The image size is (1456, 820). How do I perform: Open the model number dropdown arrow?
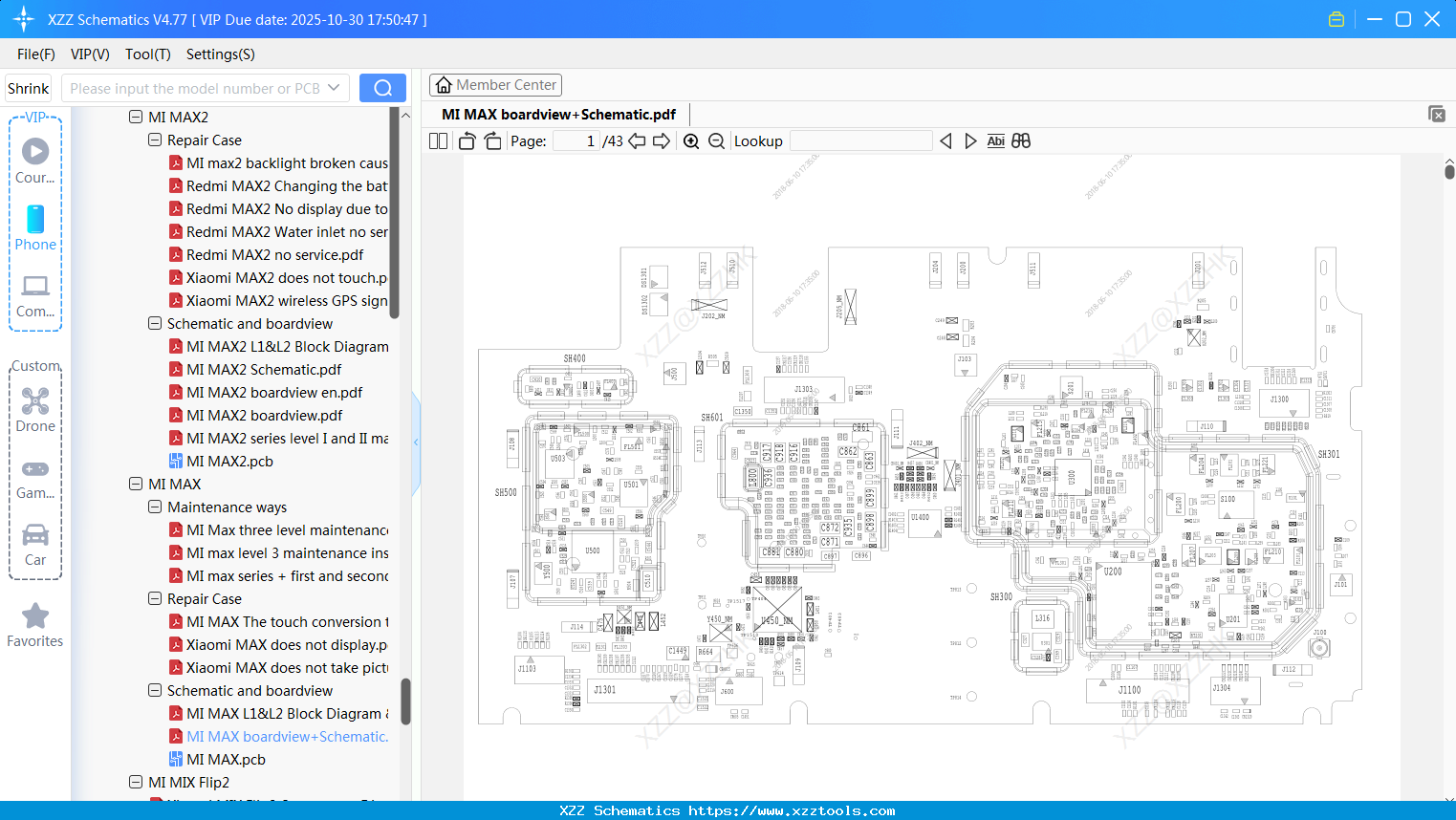coord(333,87)
